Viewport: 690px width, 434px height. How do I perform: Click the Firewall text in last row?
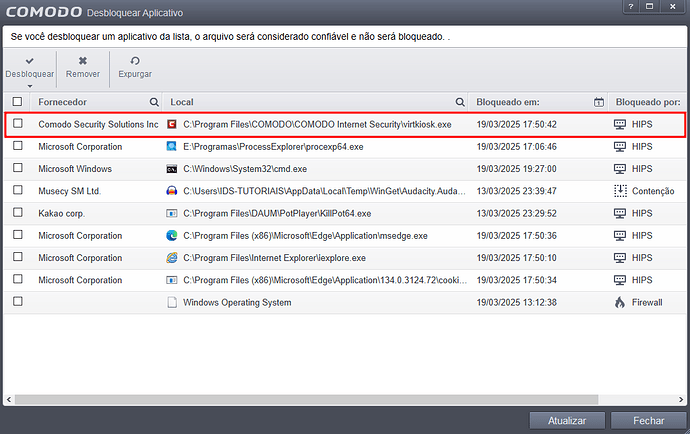coord(647,302)
